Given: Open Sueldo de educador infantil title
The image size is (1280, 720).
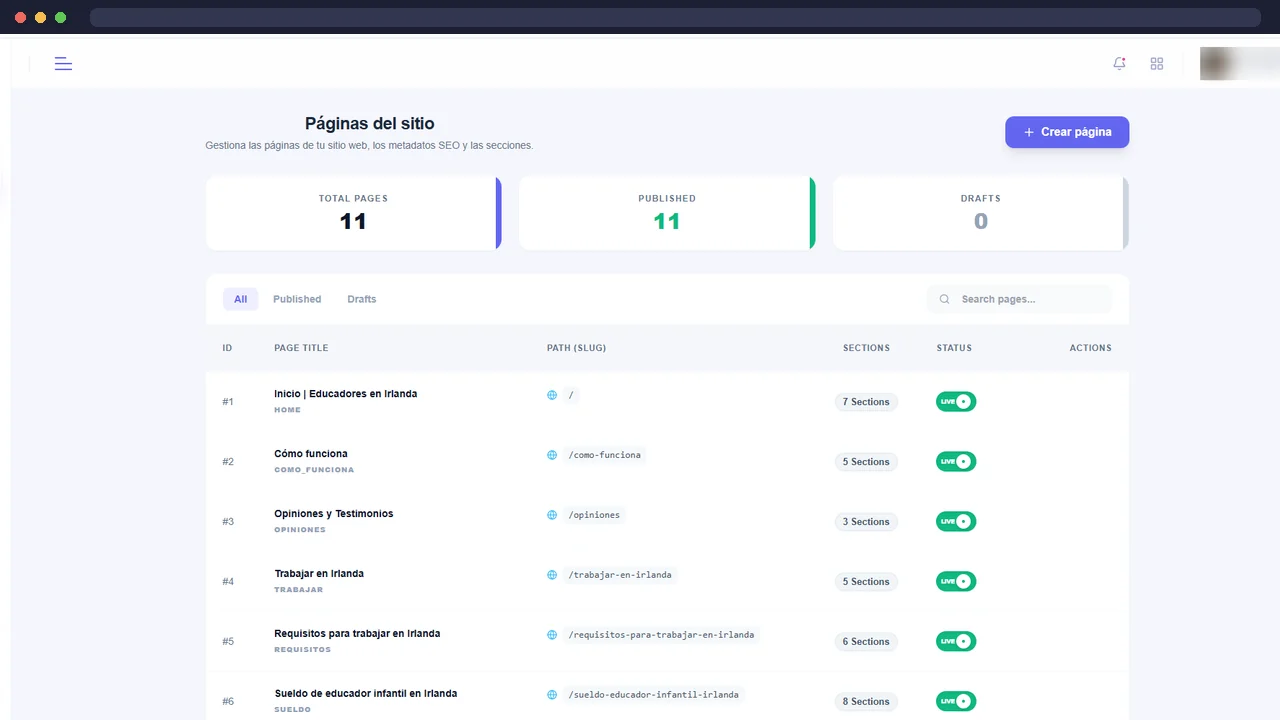Looking at the screenshot, I should click(x=366, y=694).
